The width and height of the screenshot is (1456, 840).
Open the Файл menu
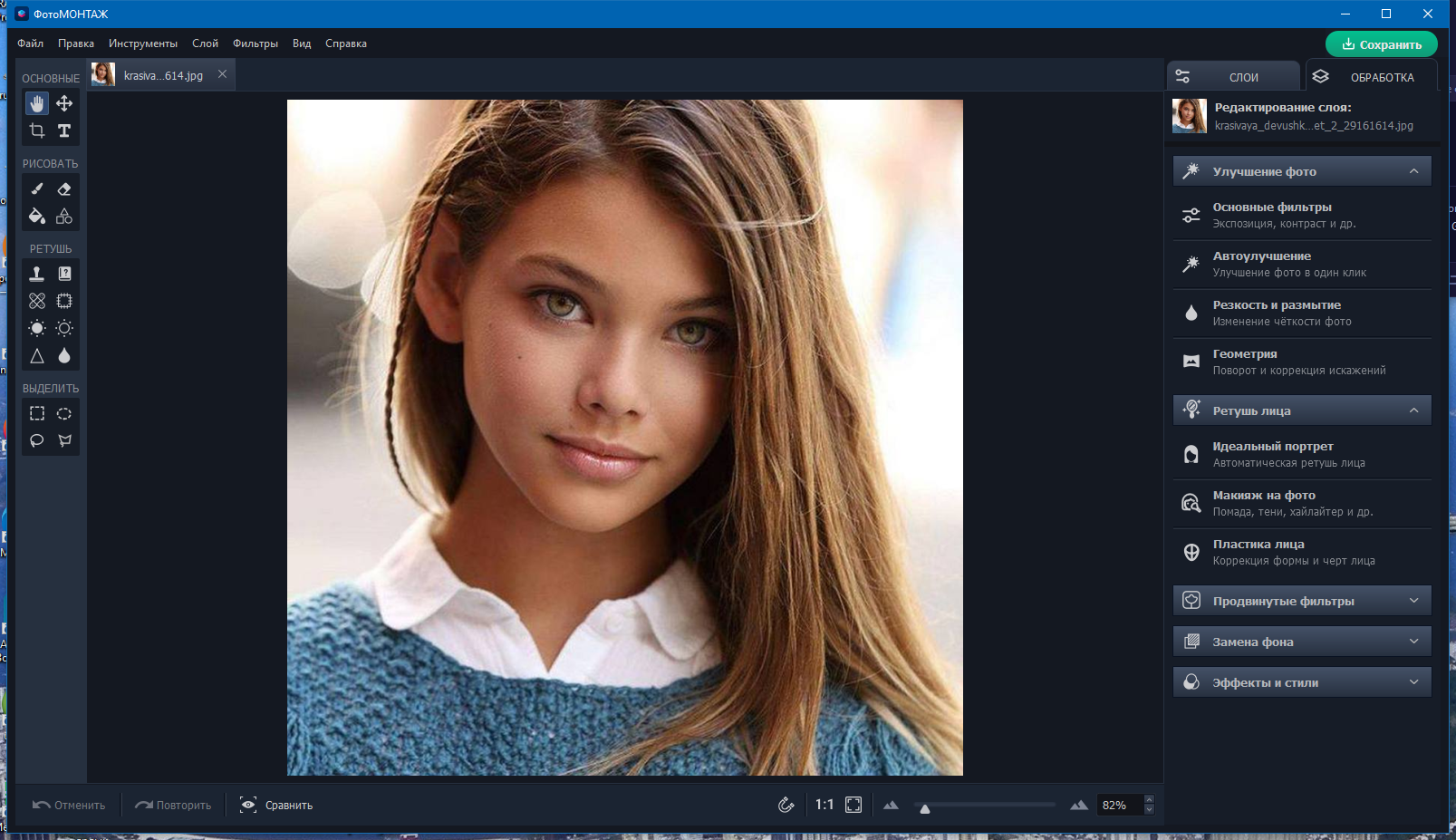(x=30, y=43)
